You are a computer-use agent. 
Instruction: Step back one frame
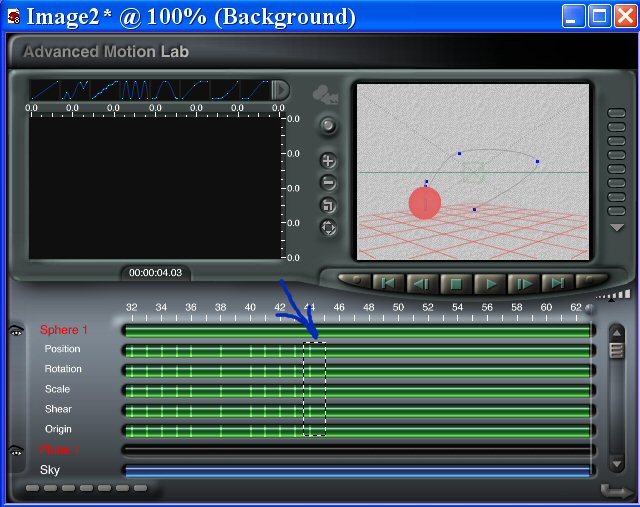[x=422, y=283]
